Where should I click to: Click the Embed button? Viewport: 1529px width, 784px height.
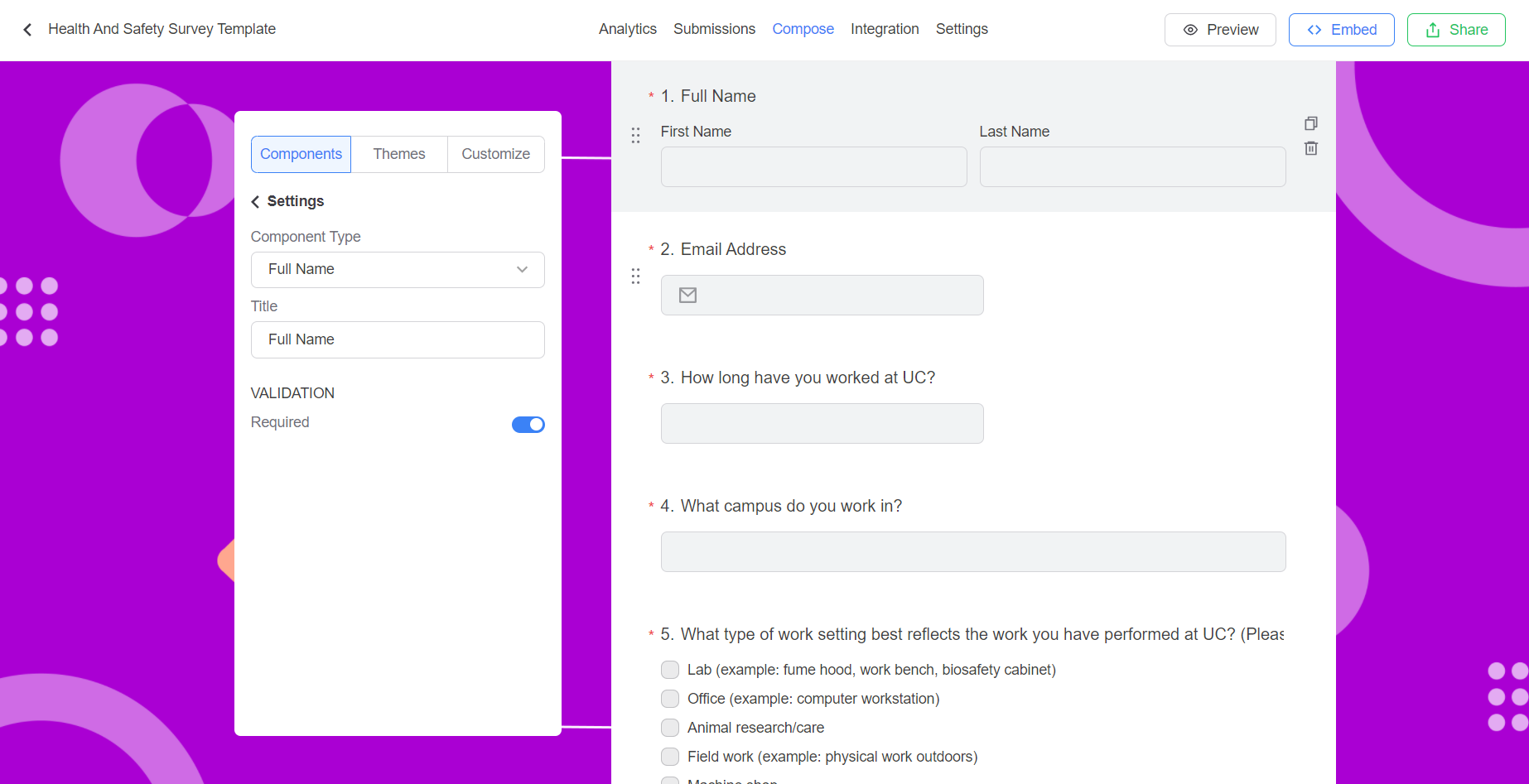coord(1341,30)
